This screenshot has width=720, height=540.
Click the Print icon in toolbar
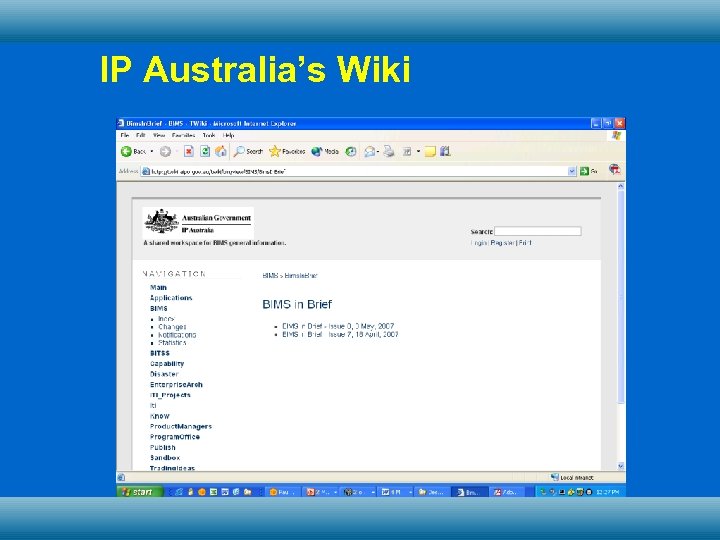pyautogui.click(x=389, y=152)
